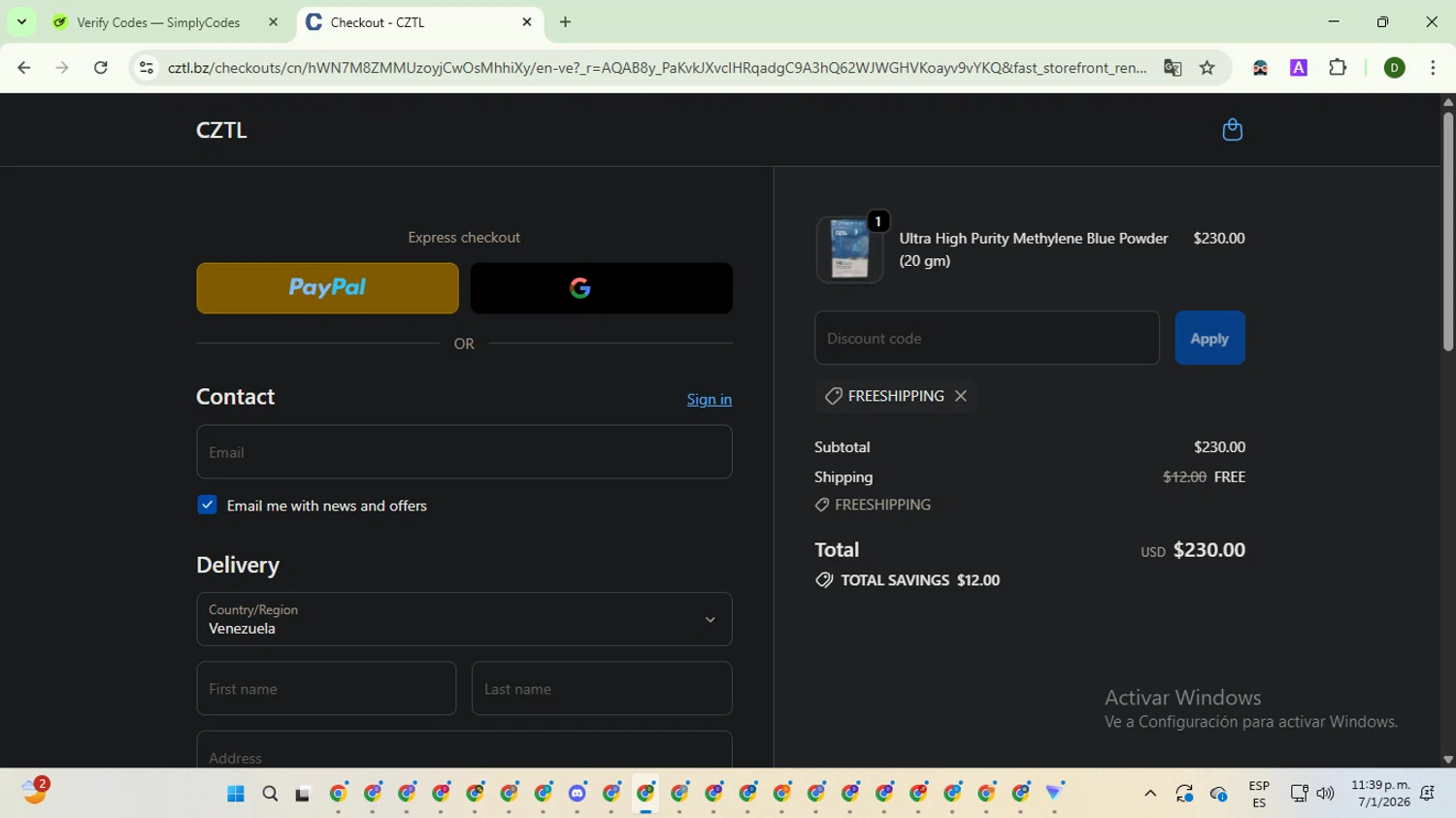Click the struck-through '$12.00' shipping price

1184,477
